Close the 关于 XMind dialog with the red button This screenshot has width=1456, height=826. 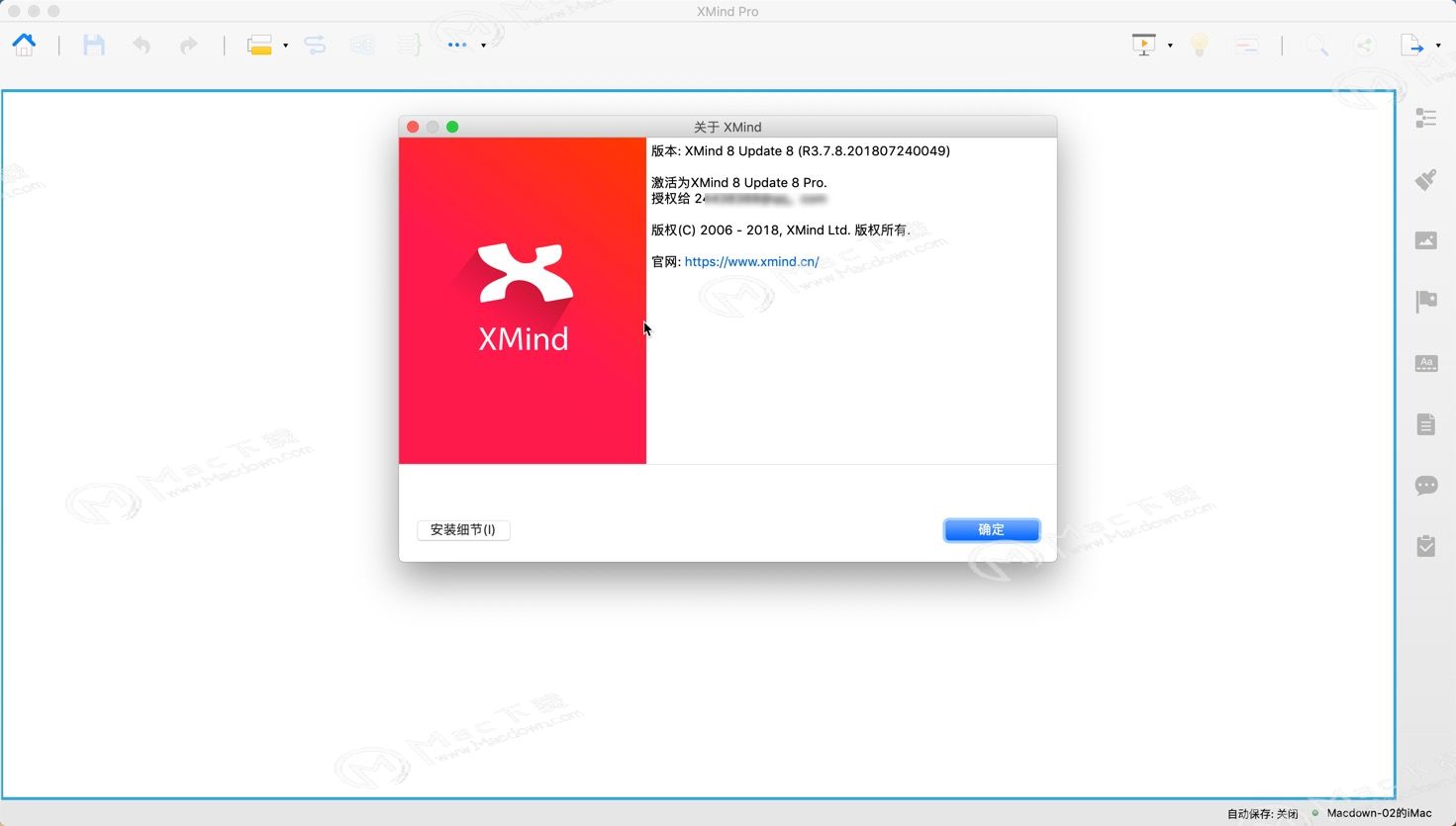coord(413,127)
